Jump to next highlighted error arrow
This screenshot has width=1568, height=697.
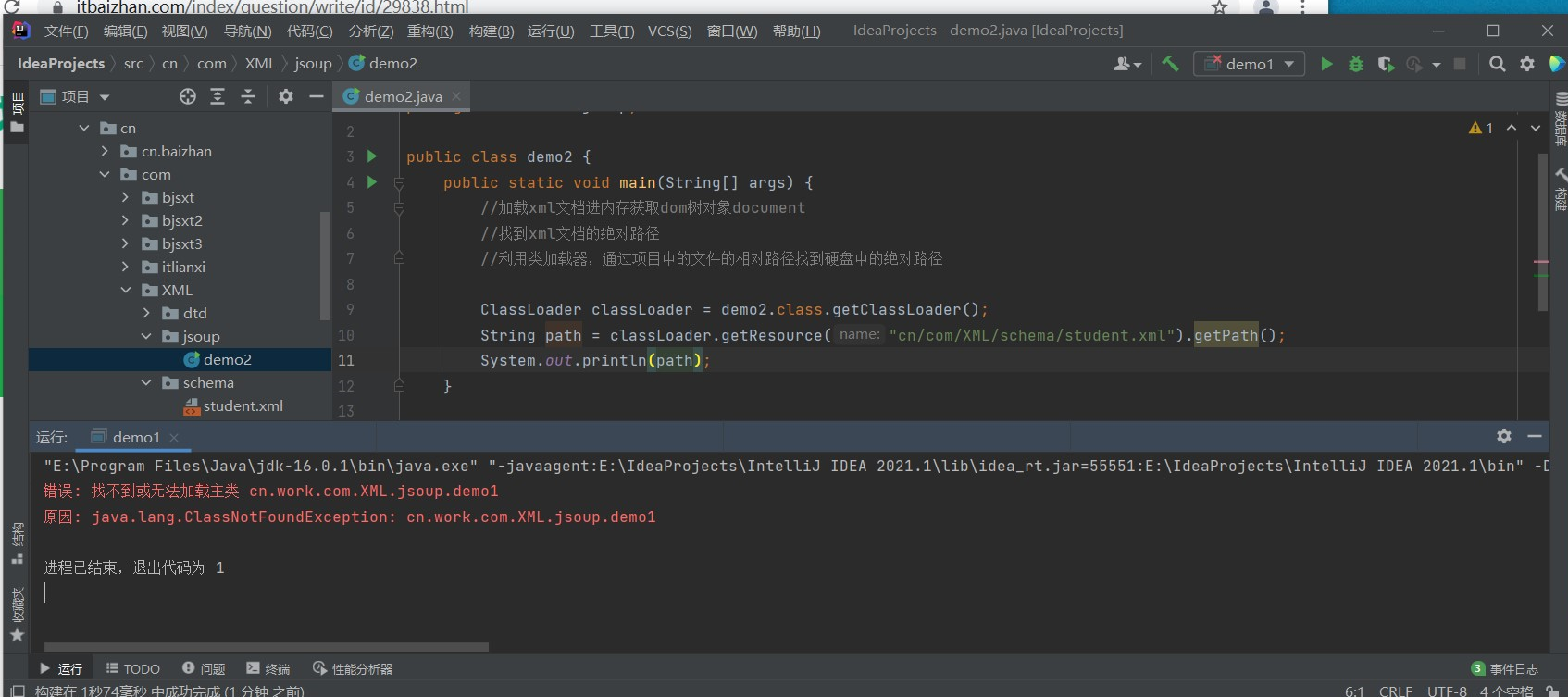(x=1536, y=128)
